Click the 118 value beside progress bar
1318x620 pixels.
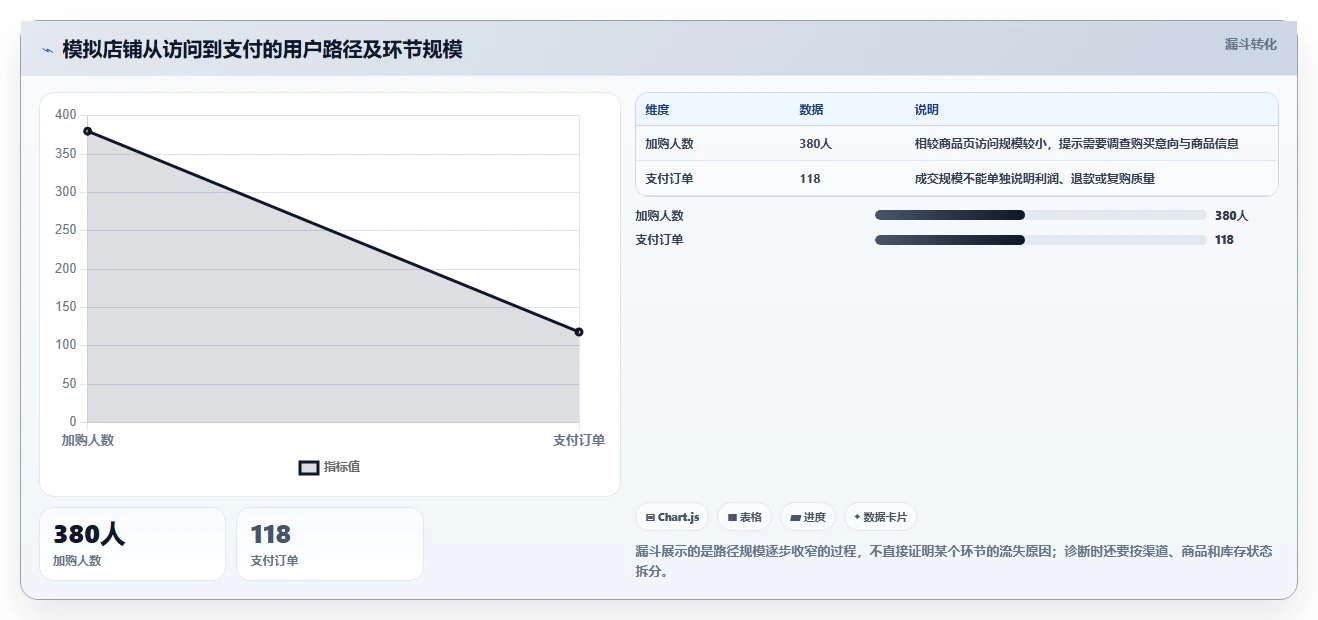tap(1224, 240)
